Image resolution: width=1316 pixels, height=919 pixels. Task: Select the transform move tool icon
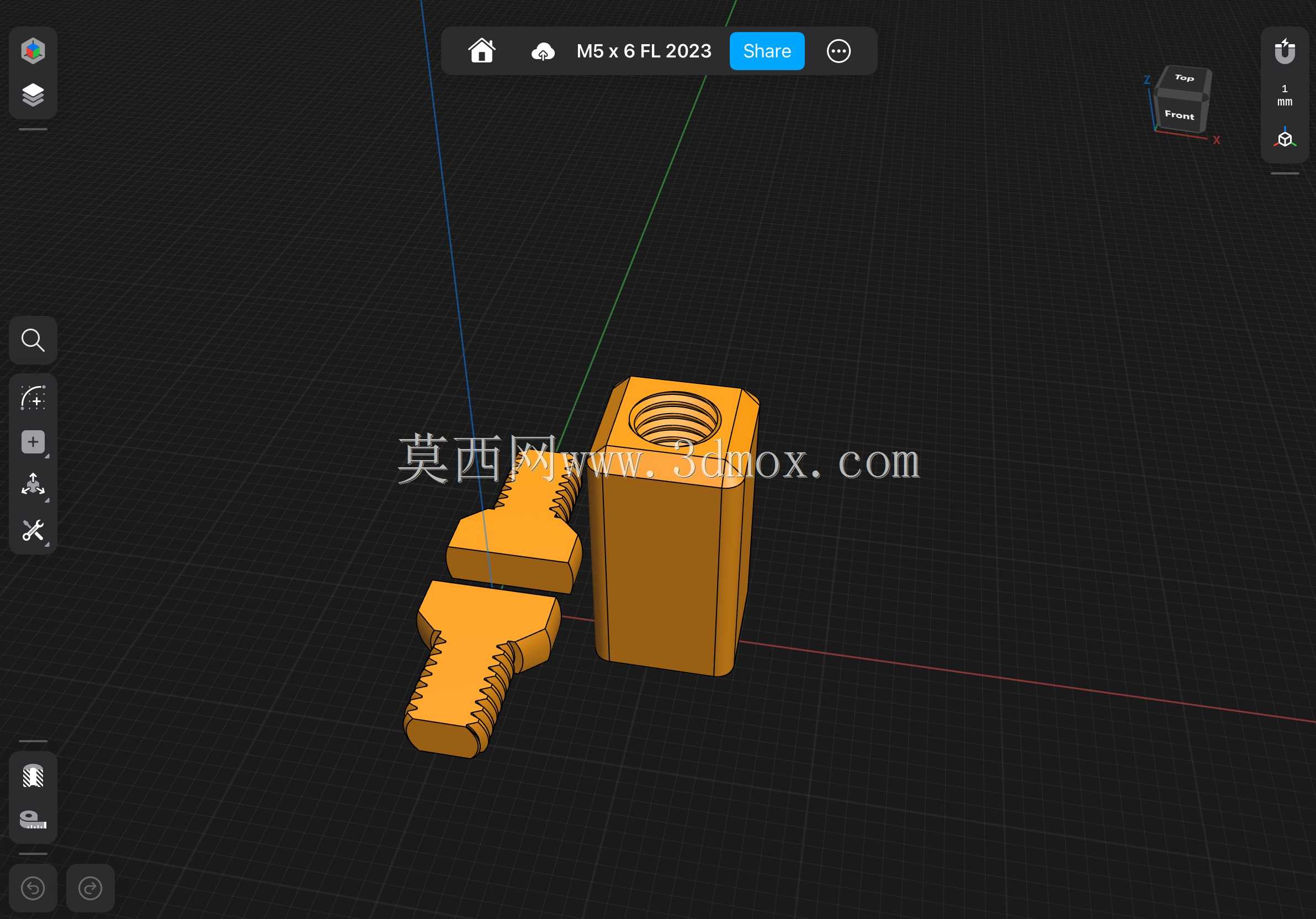(33, 485)
